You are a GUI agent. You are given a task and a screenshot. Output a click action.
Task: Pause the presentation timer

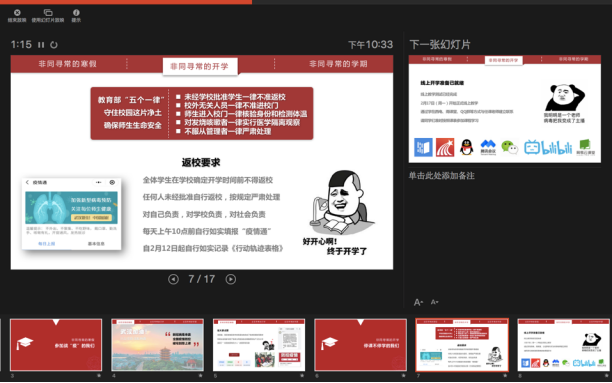click(x=41, y=45)
